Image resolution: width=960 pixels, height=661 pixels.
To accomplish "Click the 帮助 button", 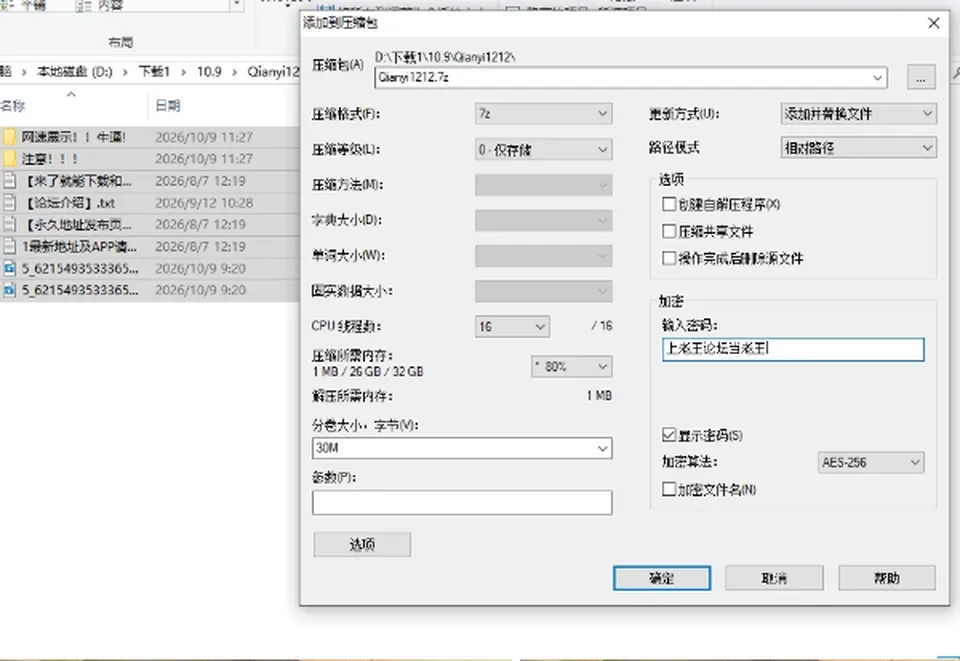I will pyautogui.click(x=887, y=578).
